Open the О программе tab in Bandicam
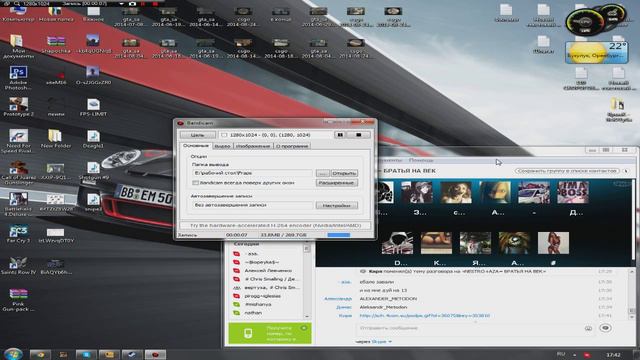The width and height of the screenshot is (640, 360). pyautogui.click(x=292, y=146)
